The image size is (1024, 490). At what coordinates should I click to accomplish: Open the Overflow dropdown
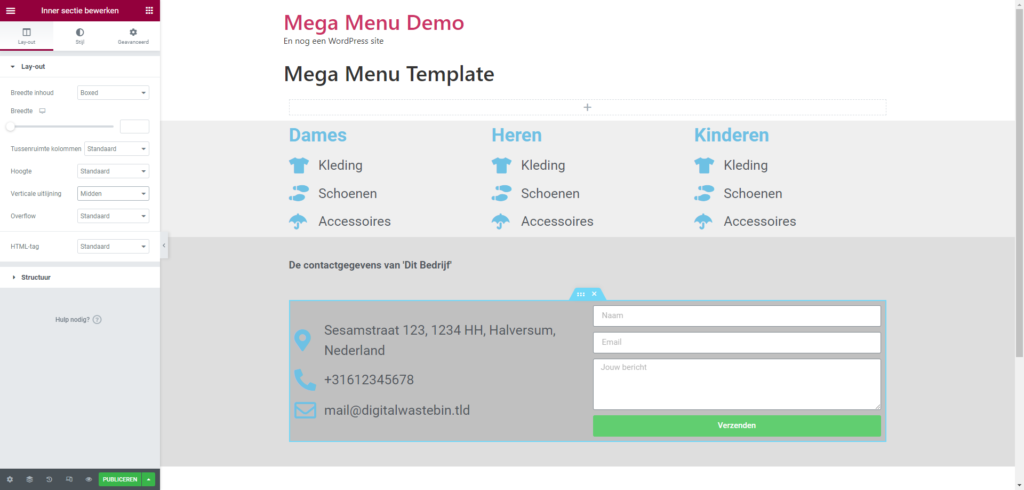point(113,216)
